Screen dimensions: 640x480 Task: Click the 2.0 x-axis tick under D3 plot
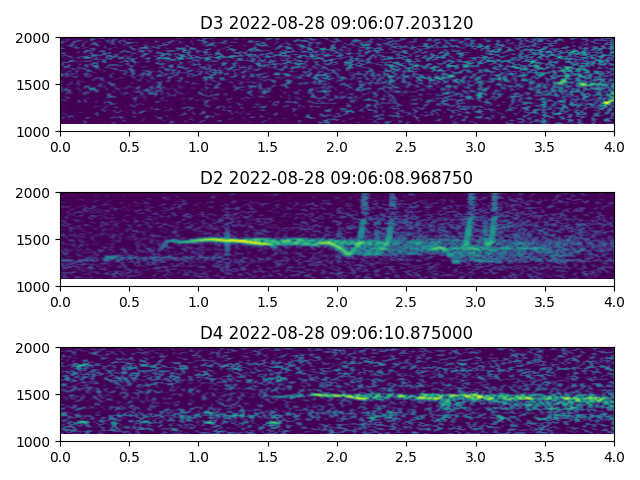(337, 146)
